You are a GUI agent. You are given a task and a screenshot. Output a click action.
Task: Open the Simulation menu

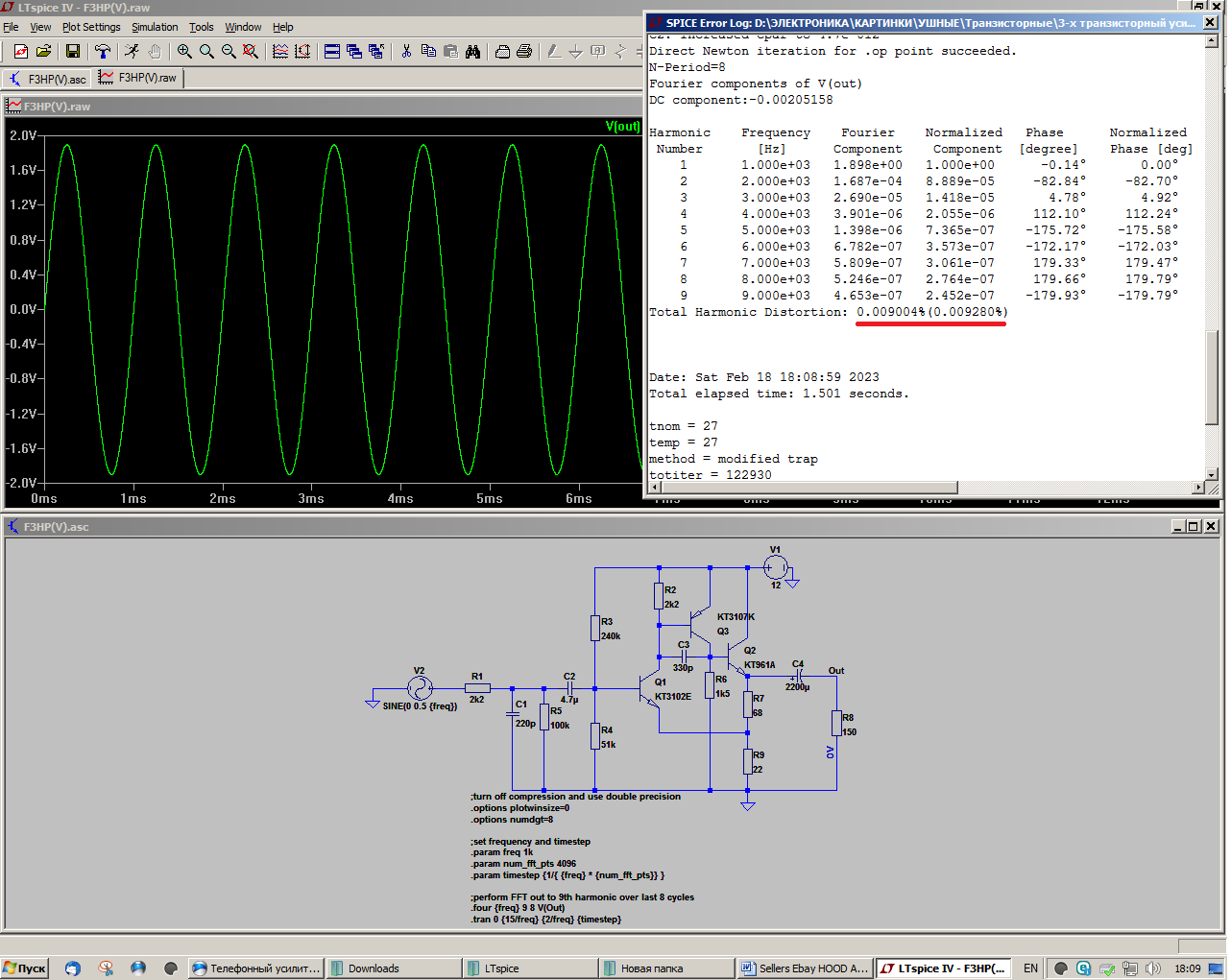point(155,27)
